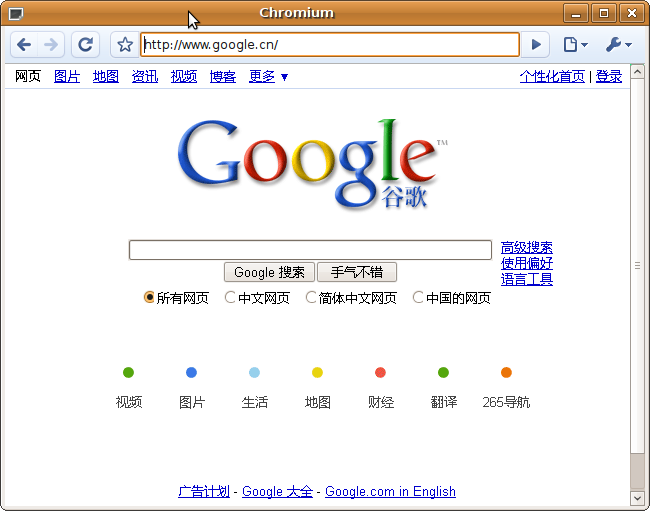The width and height of the screenshot is (650, 511).
Task: Reload the page
Action: [85, 44]
